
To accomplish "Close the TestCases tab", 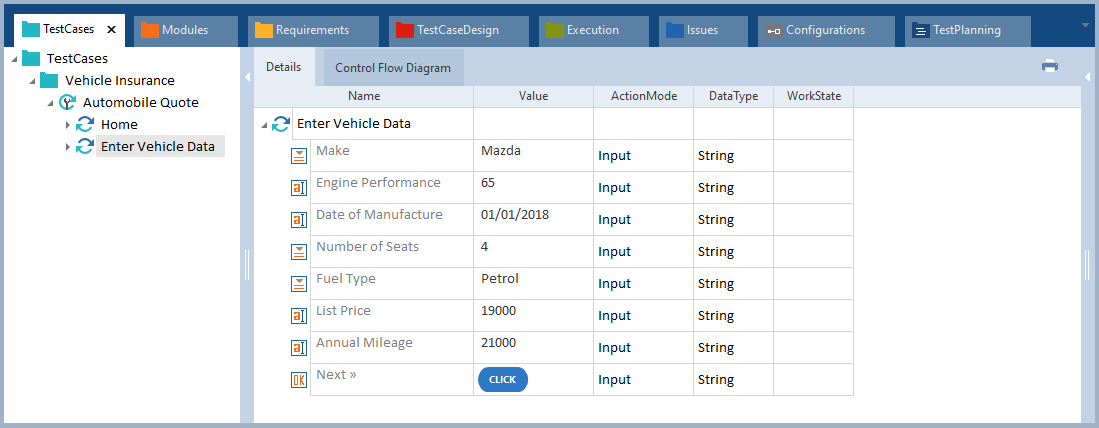I will pos(111,30).
